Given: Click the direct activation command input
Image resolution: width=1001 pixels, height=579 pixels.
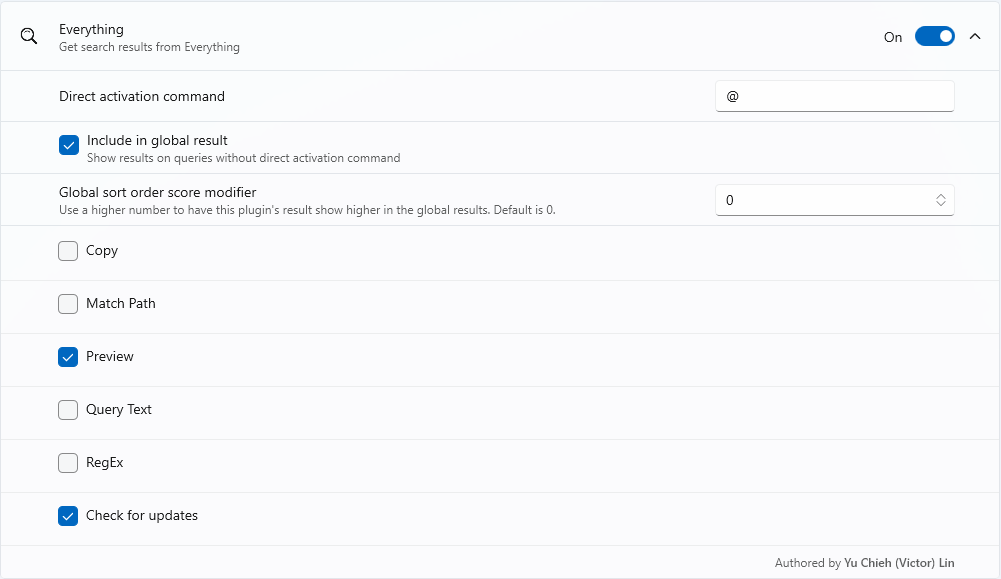Looking at the screenshot, I should (834, 96).
